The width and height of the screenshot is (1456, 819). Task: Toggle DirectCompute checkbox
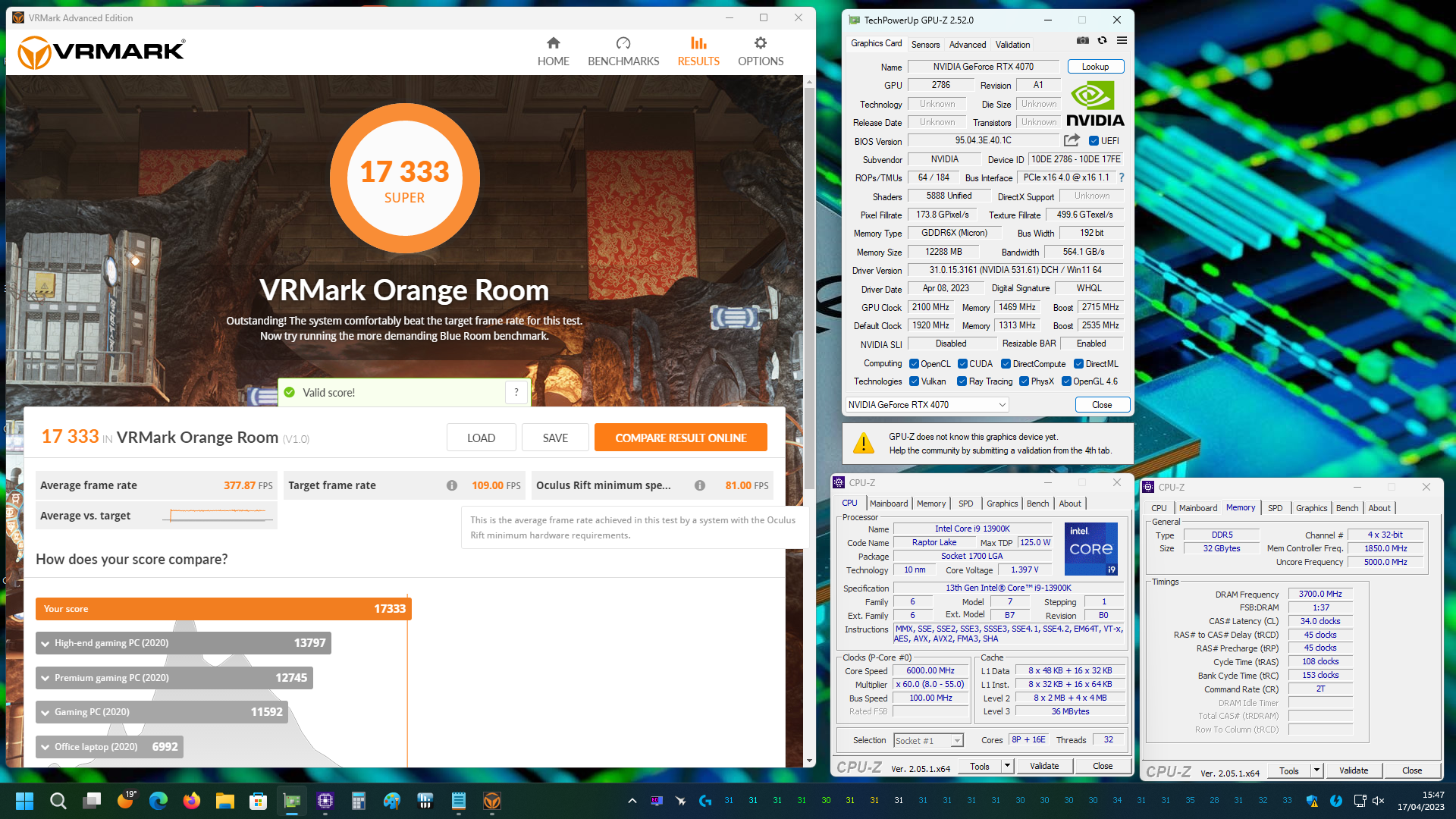click(1006, 364)
